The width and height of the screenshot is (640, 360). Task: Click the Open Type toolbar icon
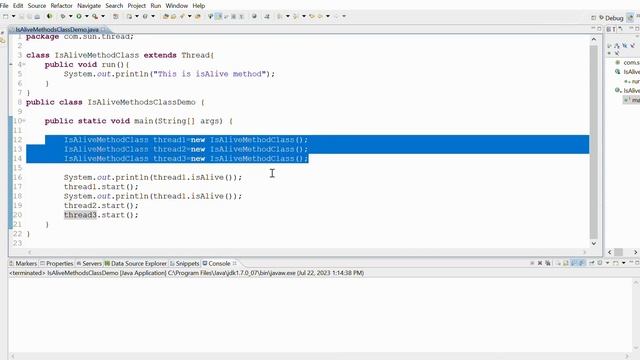tap(166, 16)
